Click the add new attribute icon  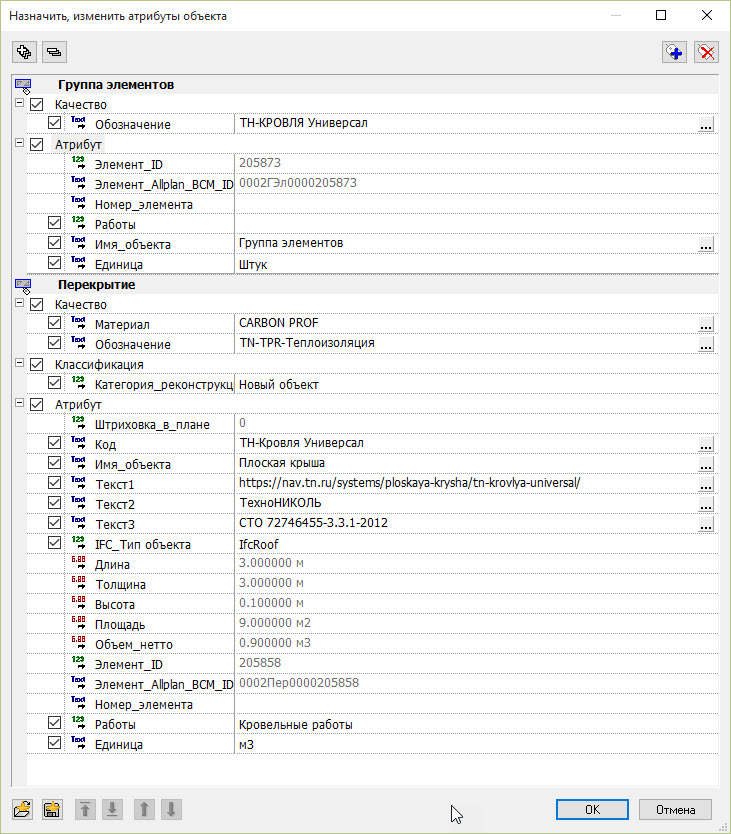(675, 53)
